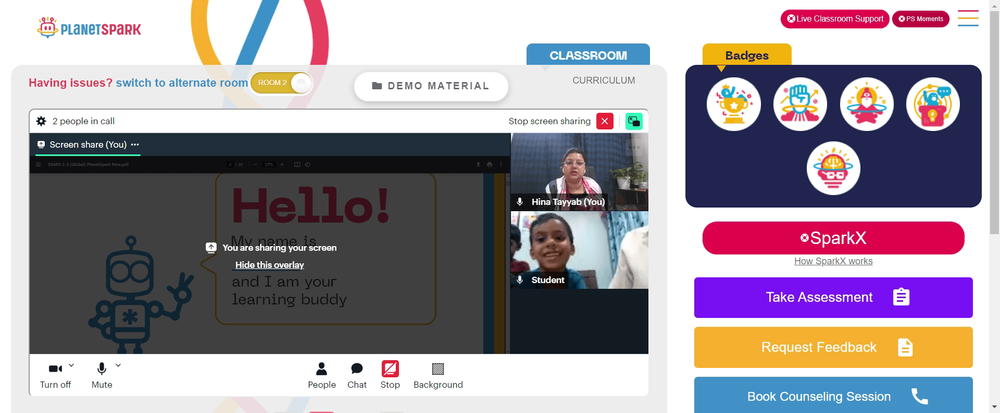1000x413 pixels.
Task: Click the SparkX button
Action: 833,238
